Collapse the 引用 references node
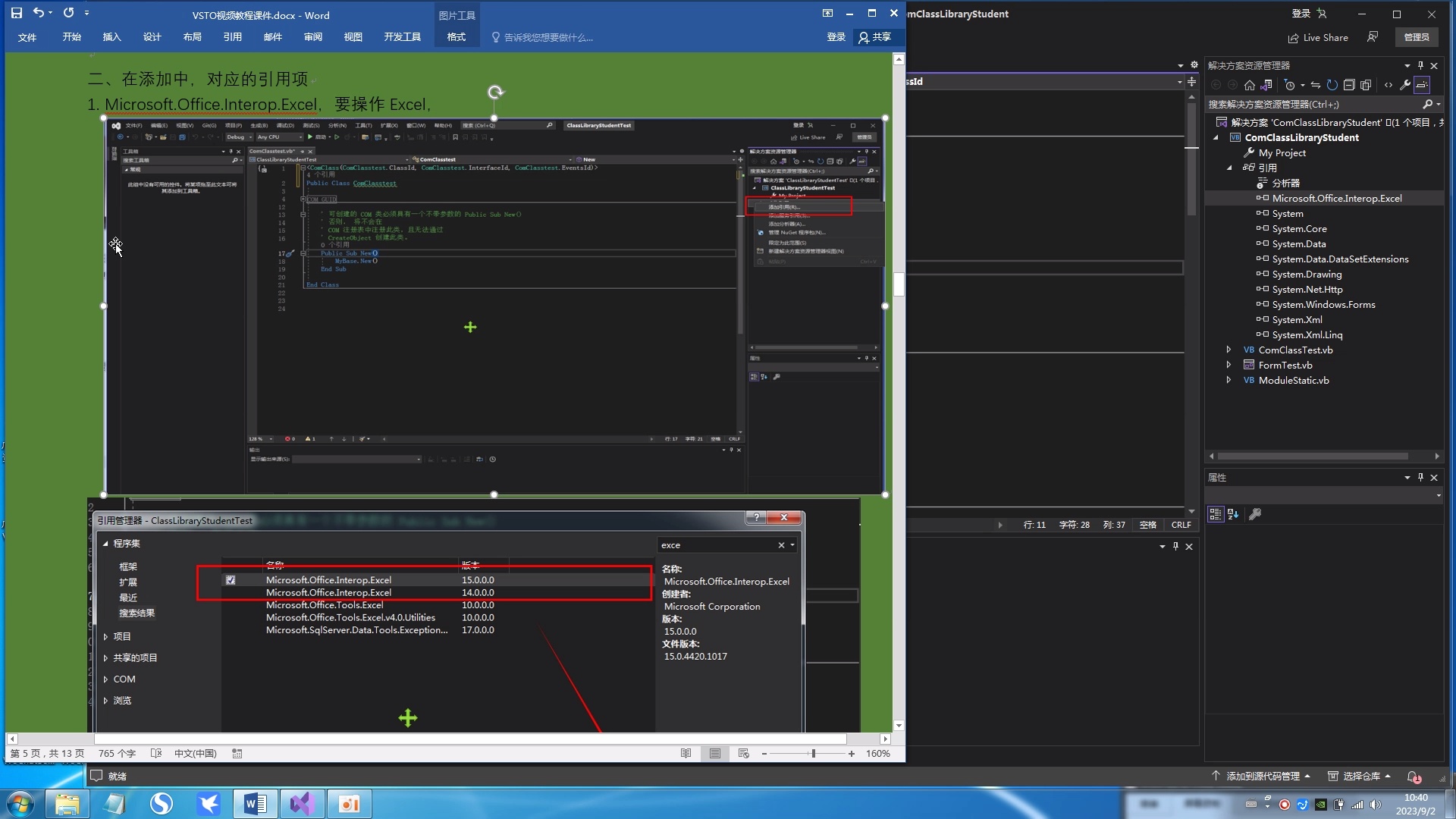The width and height of the screenshot is (1456, 819). click(x=1228, y=168)
